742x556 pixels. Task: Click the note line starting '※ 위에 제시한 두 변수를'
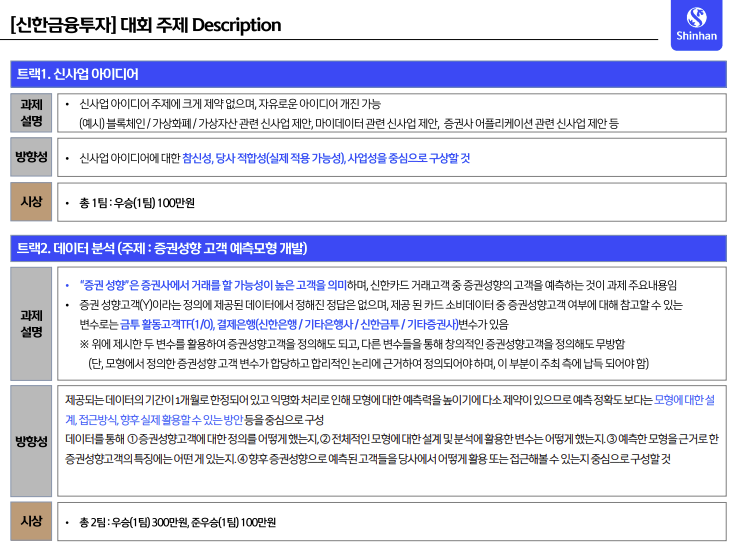tap(352, 344)
